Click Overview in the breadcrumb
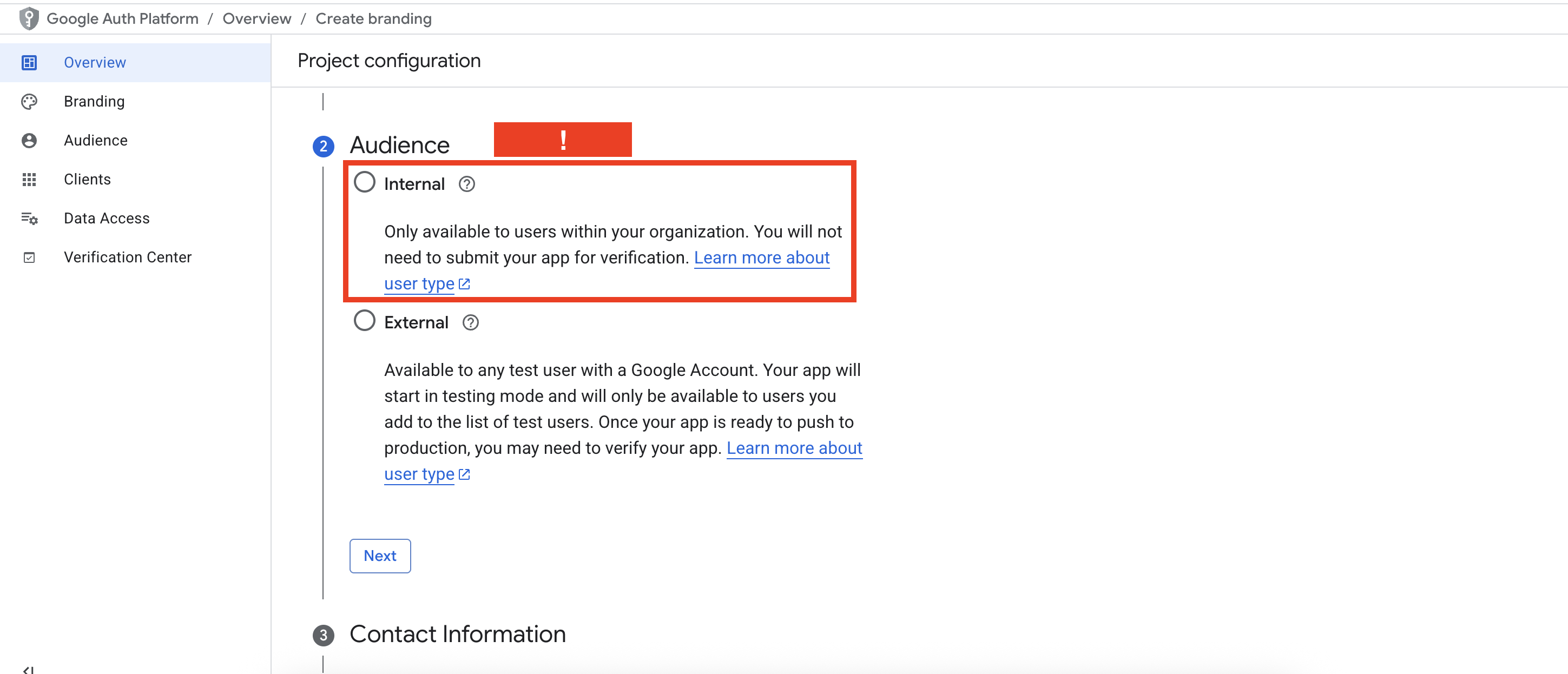Screen dimensions: 1568x674 pyautogui.click(x=256, y=19)
